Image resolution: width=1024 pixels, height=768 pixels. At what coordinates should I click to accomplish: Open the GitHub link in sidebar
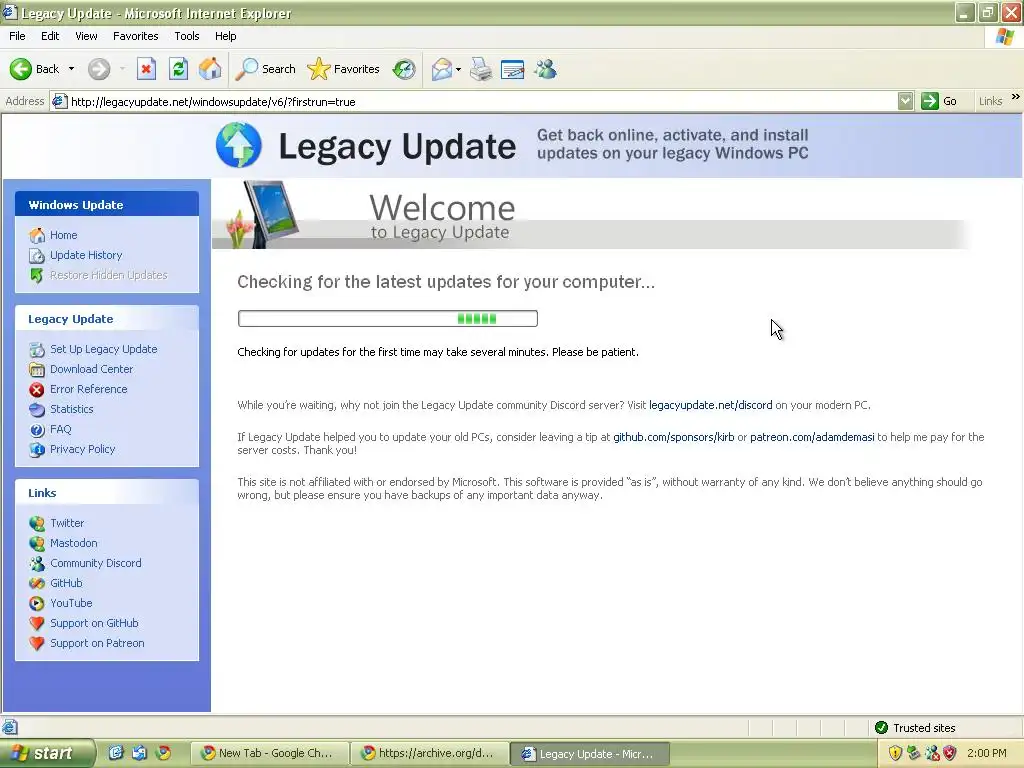pos(66,583)
